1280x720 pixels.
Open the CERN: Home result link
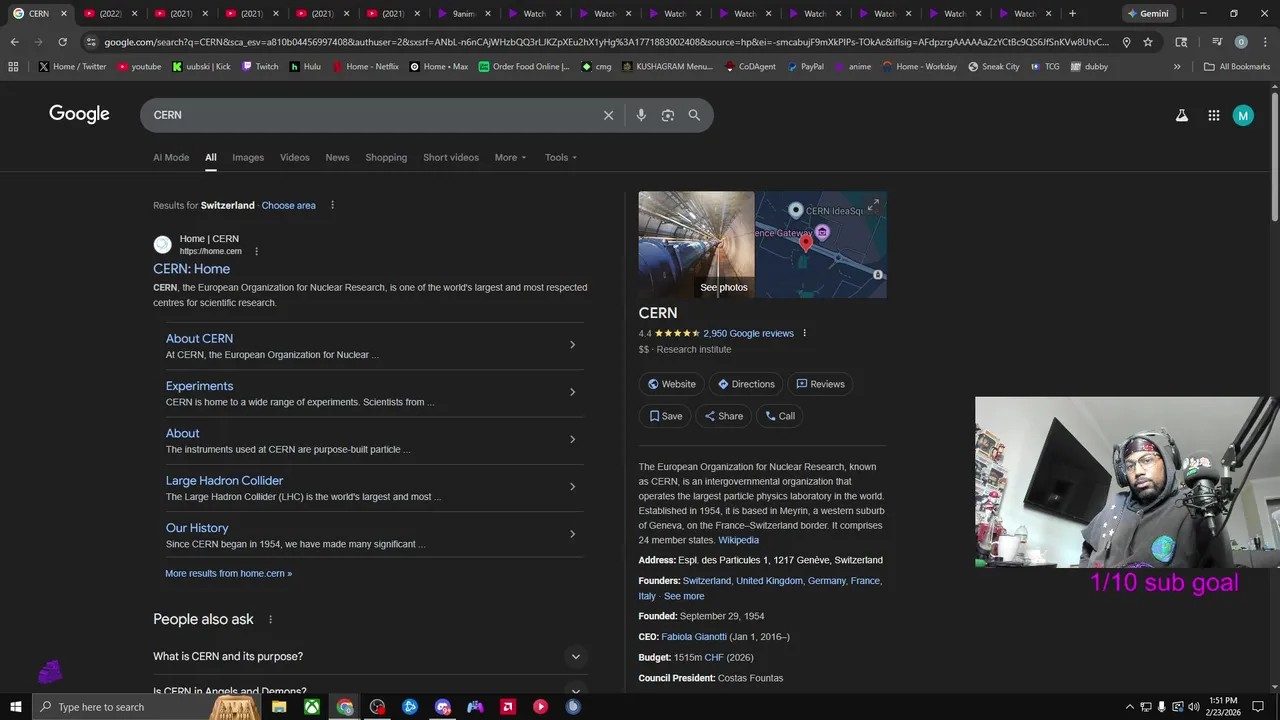tap(192, 269)
